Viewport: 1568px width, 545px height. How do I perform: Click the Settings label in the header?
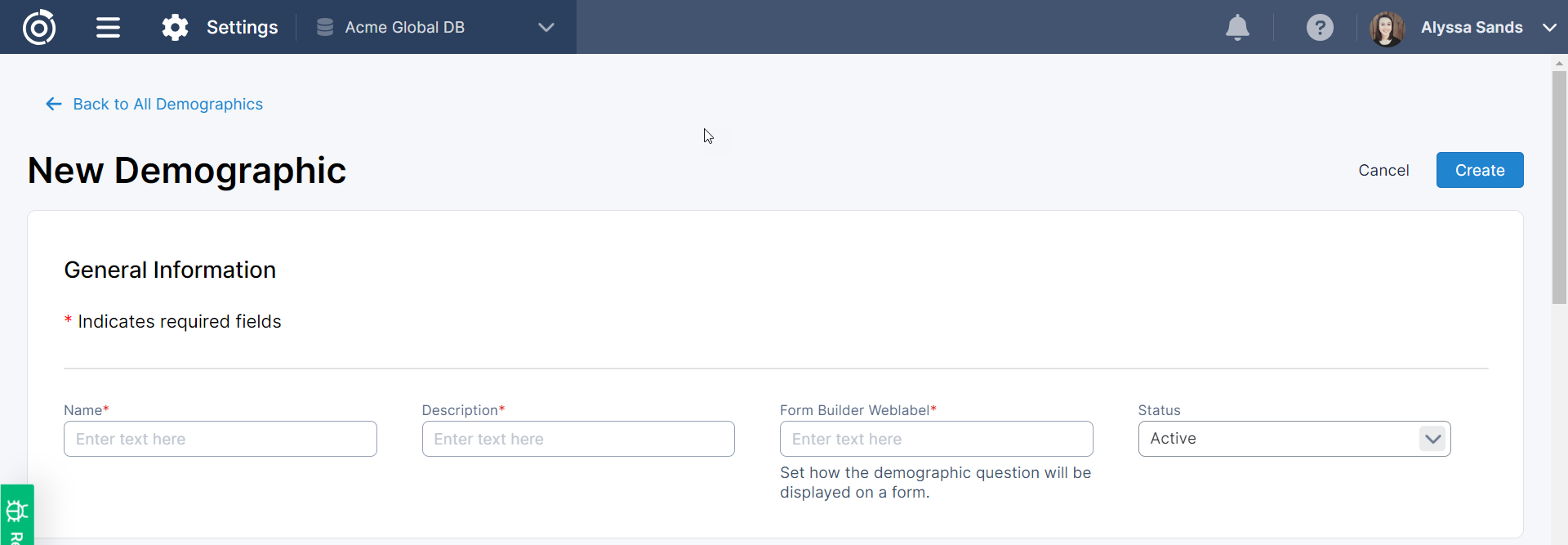pos(242,27)
